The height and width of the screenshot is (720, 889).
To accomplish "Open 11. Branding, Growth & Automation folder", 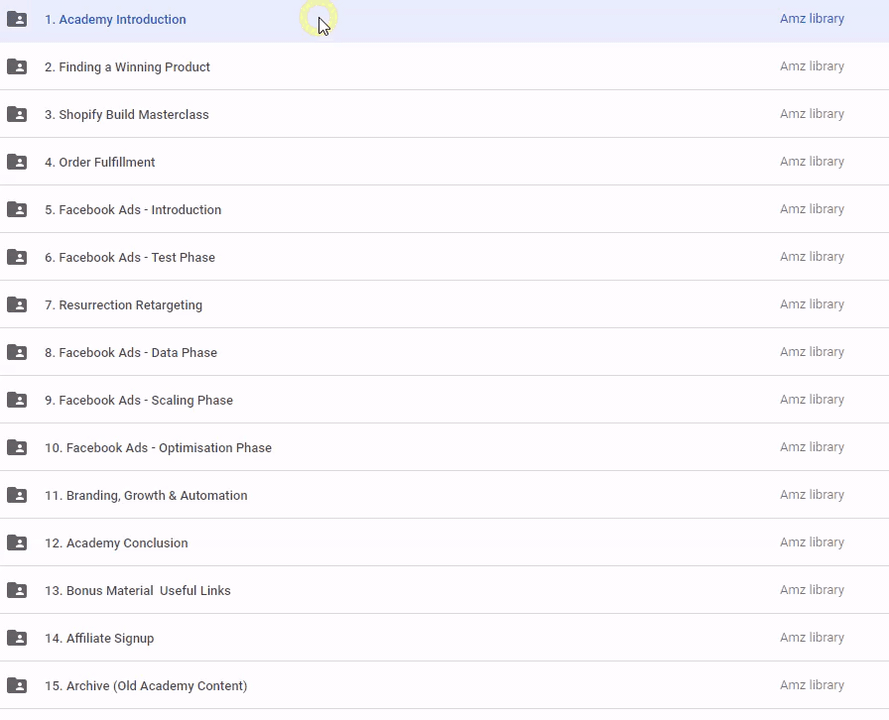I will (x=146, y=495).
